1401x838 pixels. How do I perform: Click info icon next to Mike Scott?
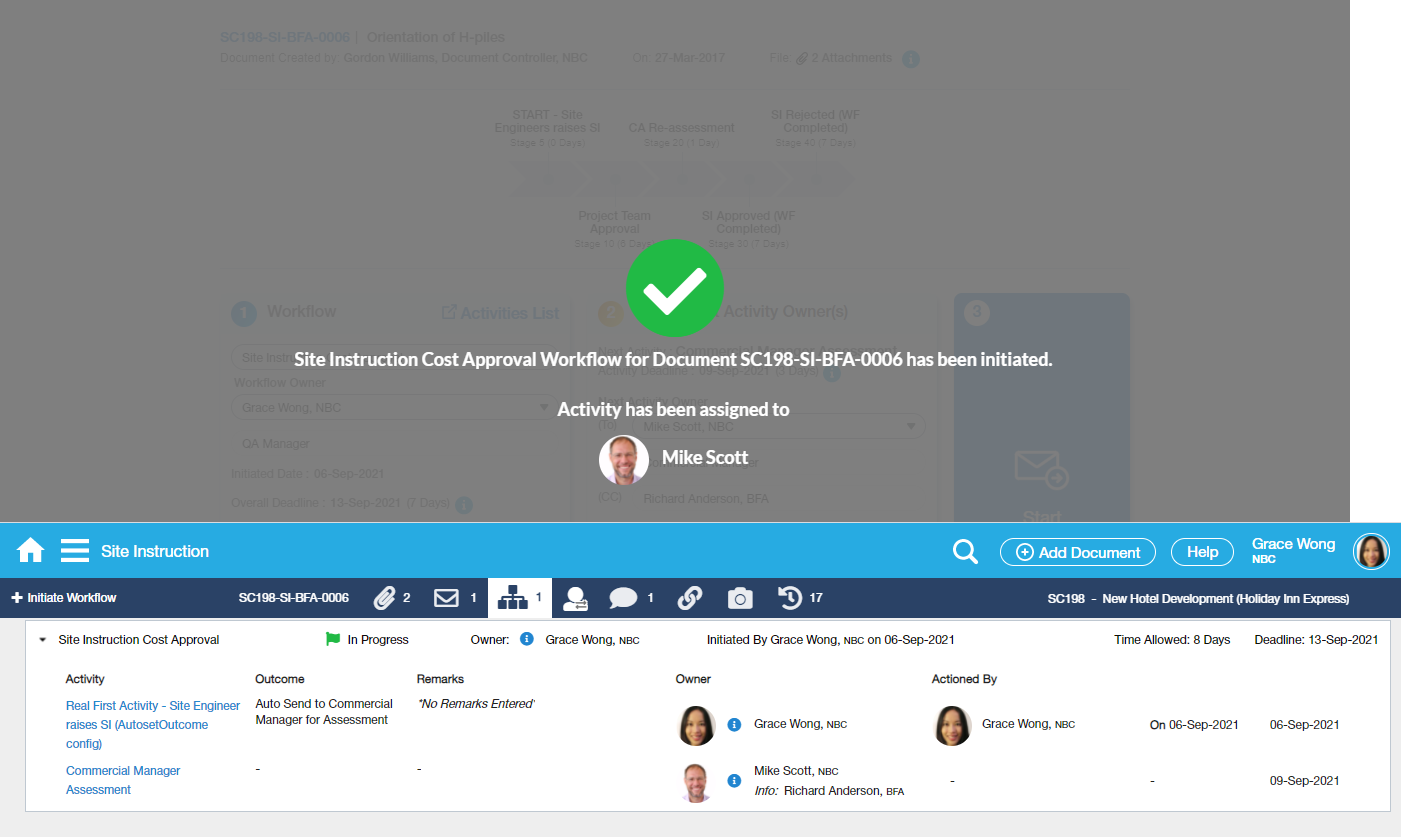click(x=734, y=779)
